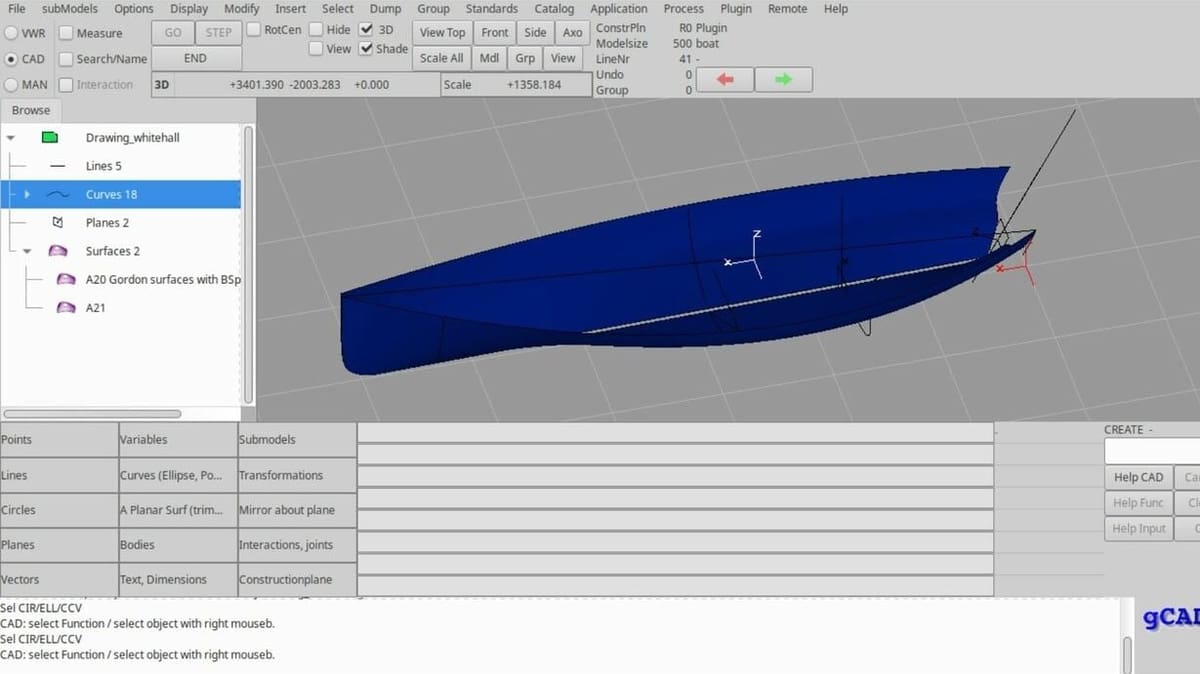
Task: Enable the Measure checkbox
Action: [x=66, y=33]
